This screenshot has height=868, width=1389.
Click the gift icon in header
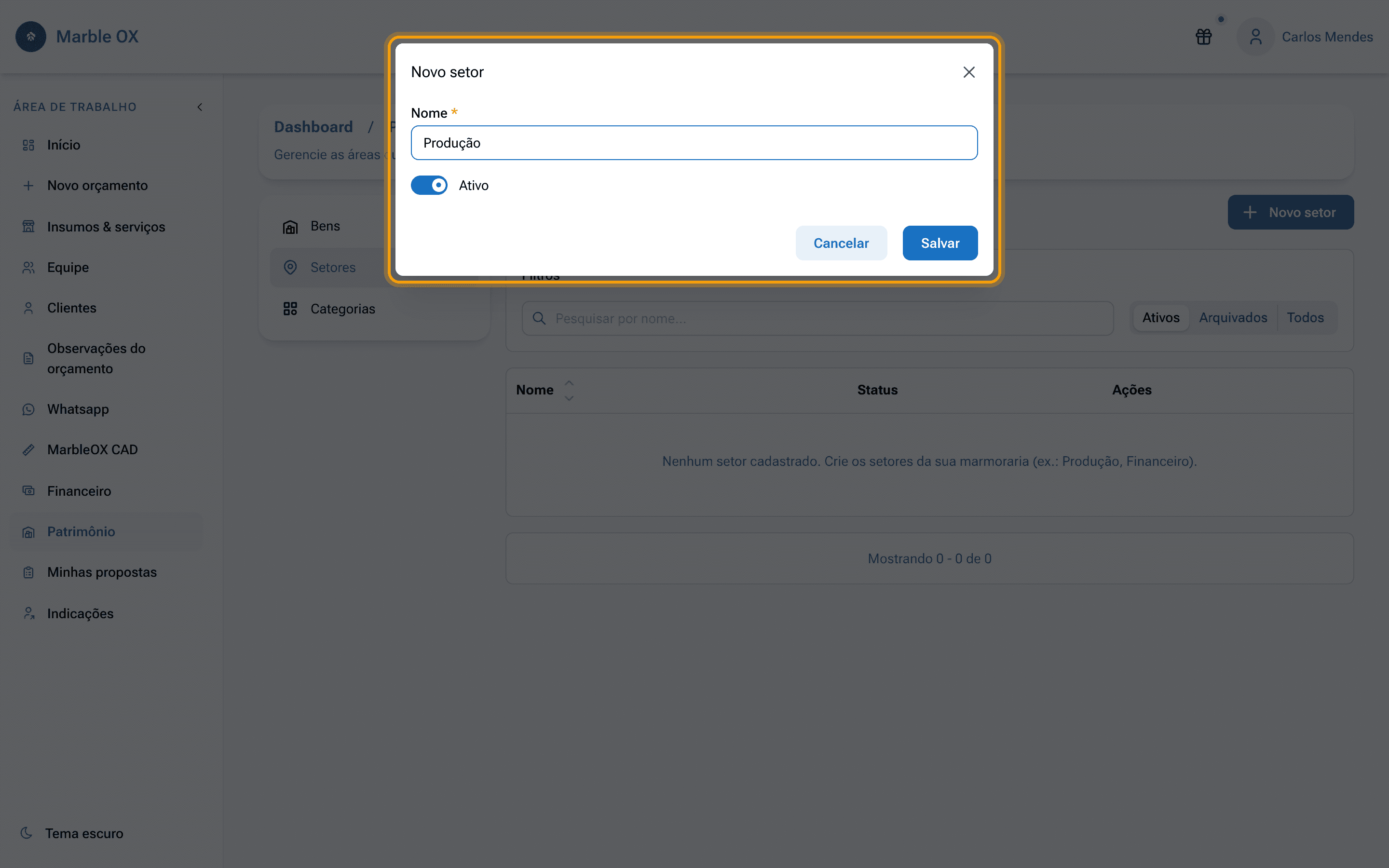(x=1204, y=37)
